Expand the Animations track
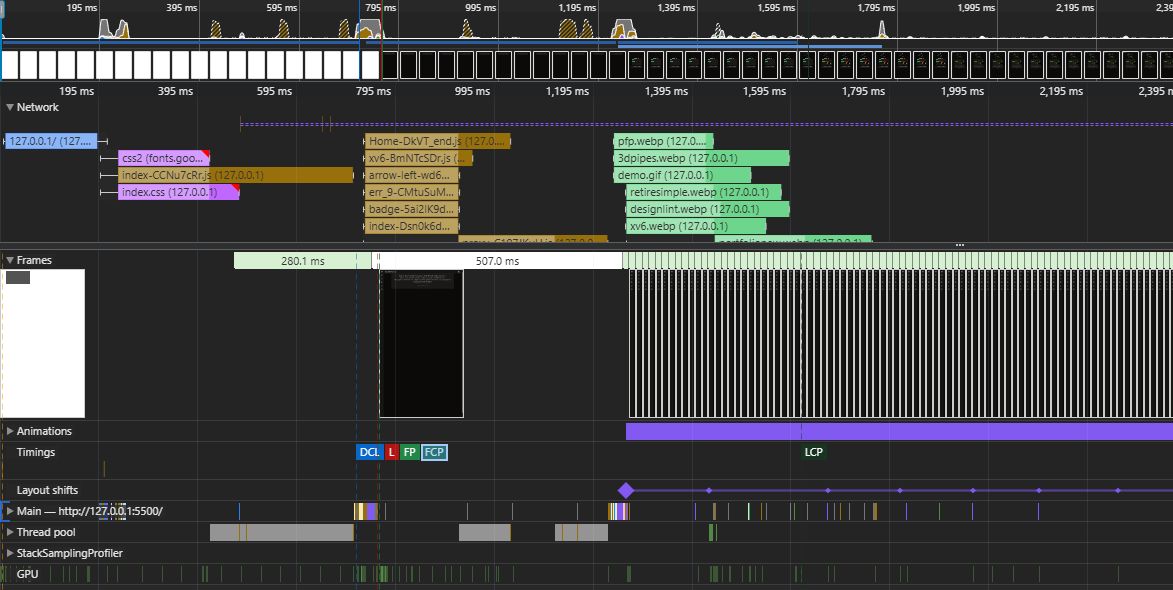The width and height of the screenshot is (1173, 590). coord(10,431)
